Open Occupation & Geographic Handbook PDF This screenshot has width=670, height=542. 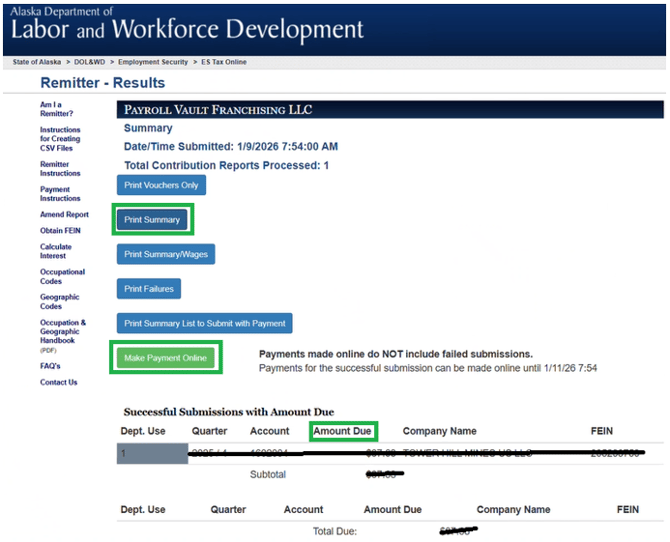tap(63, 336)
